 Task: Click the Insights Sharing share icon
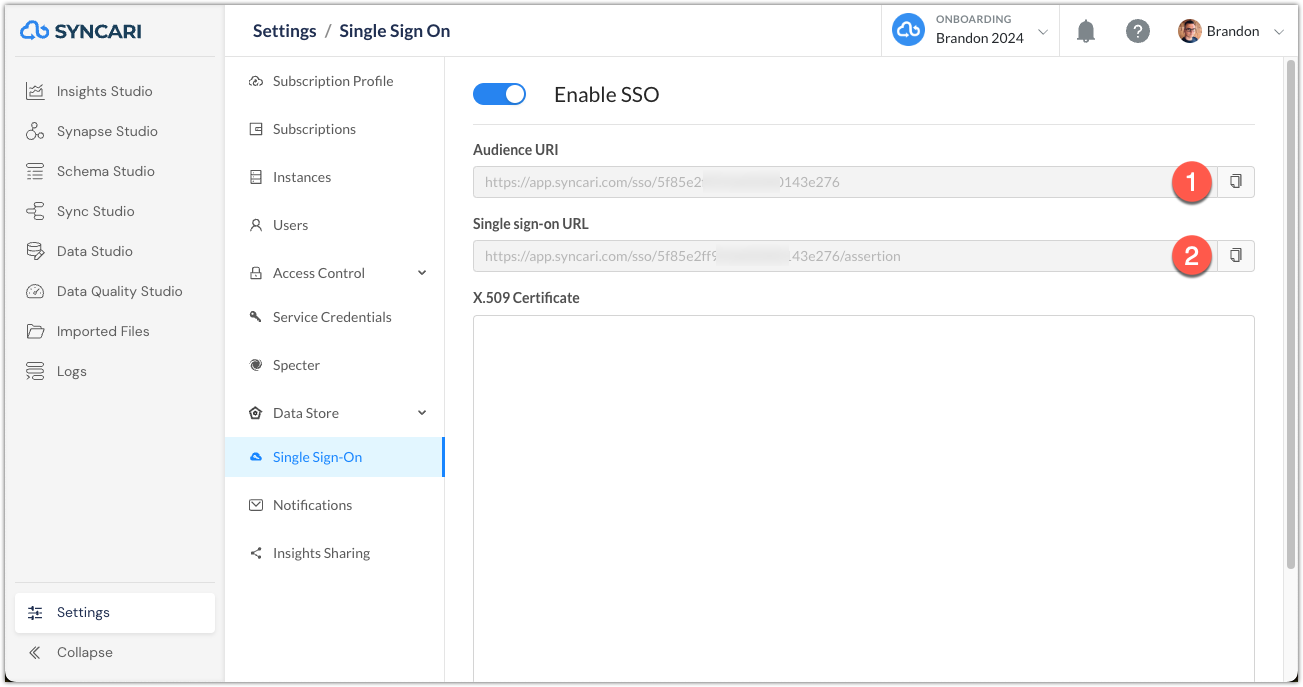pos(256,553)
